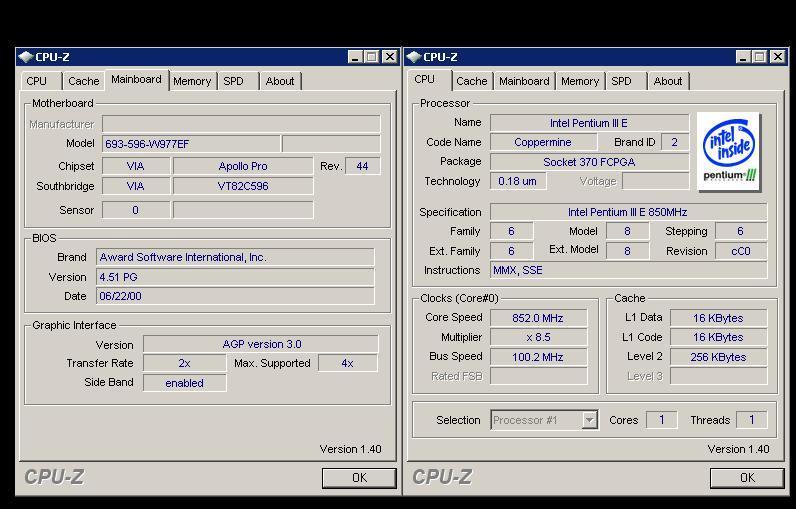
Task: Select Mainboard tab in left CPU-Z window
Action: tap(137, 80)
